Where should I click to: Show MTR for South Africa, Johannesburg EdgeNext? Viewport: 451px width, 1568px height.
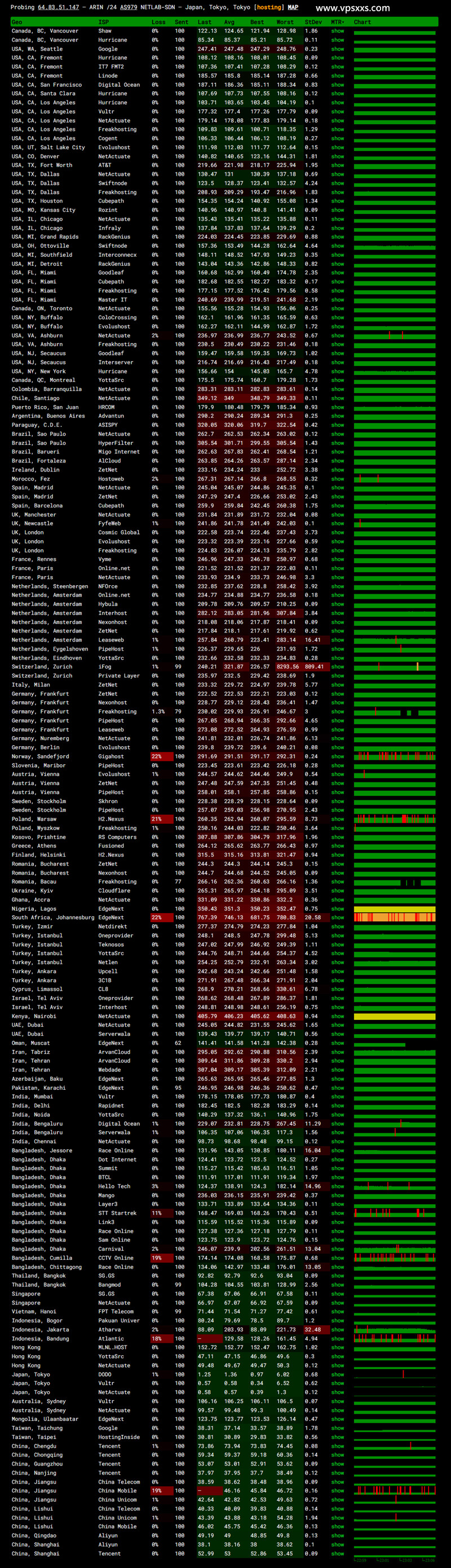click(337, 918)
